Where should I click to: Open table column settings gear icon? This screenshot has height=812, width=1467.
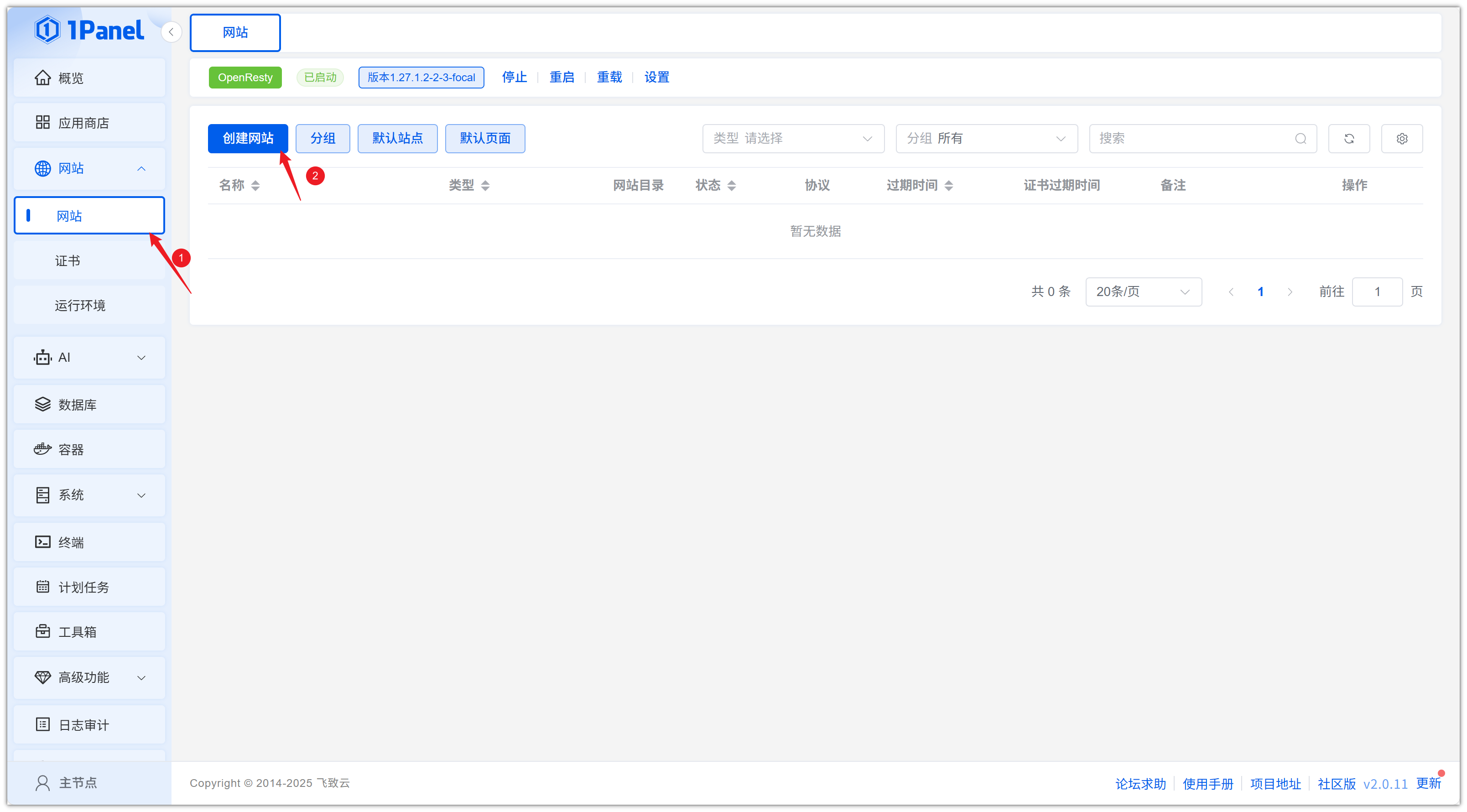pyautogui.click(x=1401, y=138)
